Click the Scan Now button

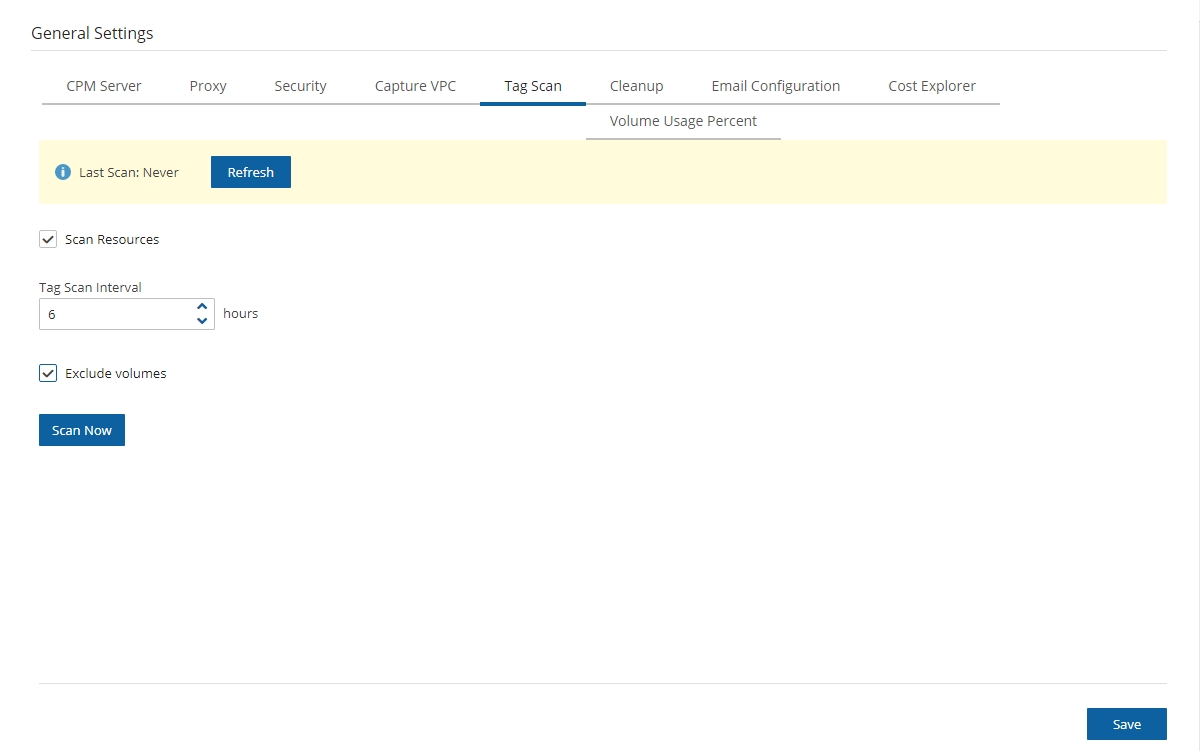pyautogui.click(x=82, y=430)
